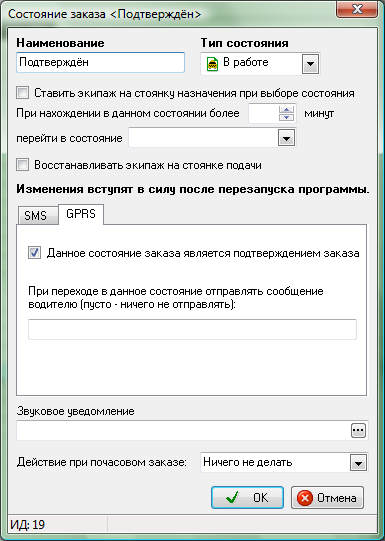Switch to the SMS tab

[x=37, y=216]
